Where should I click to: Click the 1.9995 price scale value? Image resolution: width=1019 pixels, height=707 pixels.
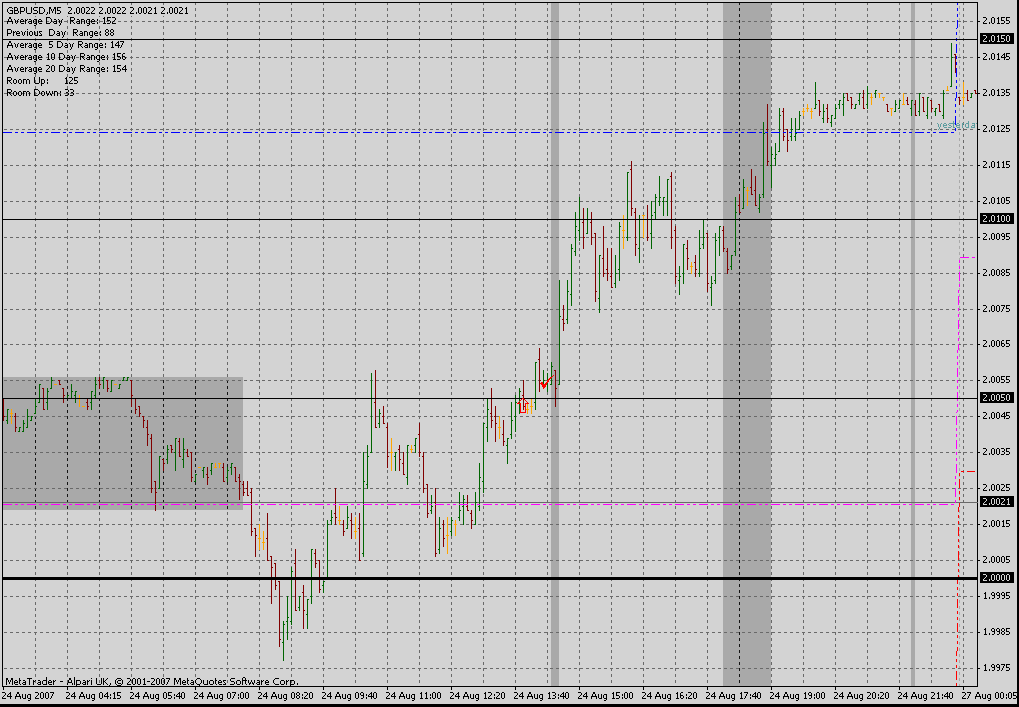coord(996,595)
